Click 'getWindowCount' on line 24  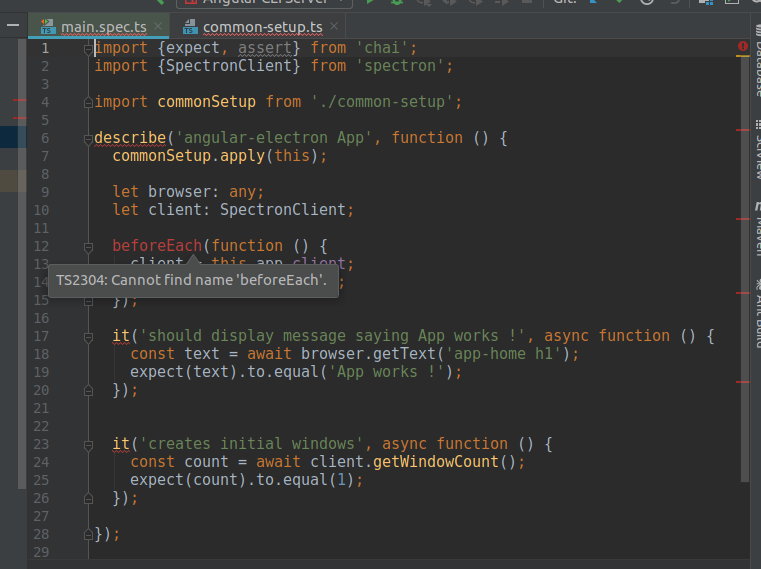[x=436, y=462]
